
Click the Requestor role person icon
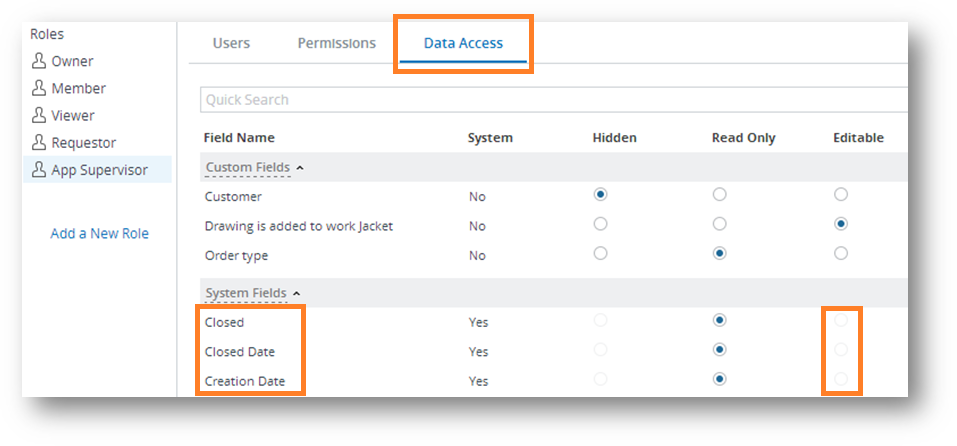pyautogui.click(x=40, y=142)
